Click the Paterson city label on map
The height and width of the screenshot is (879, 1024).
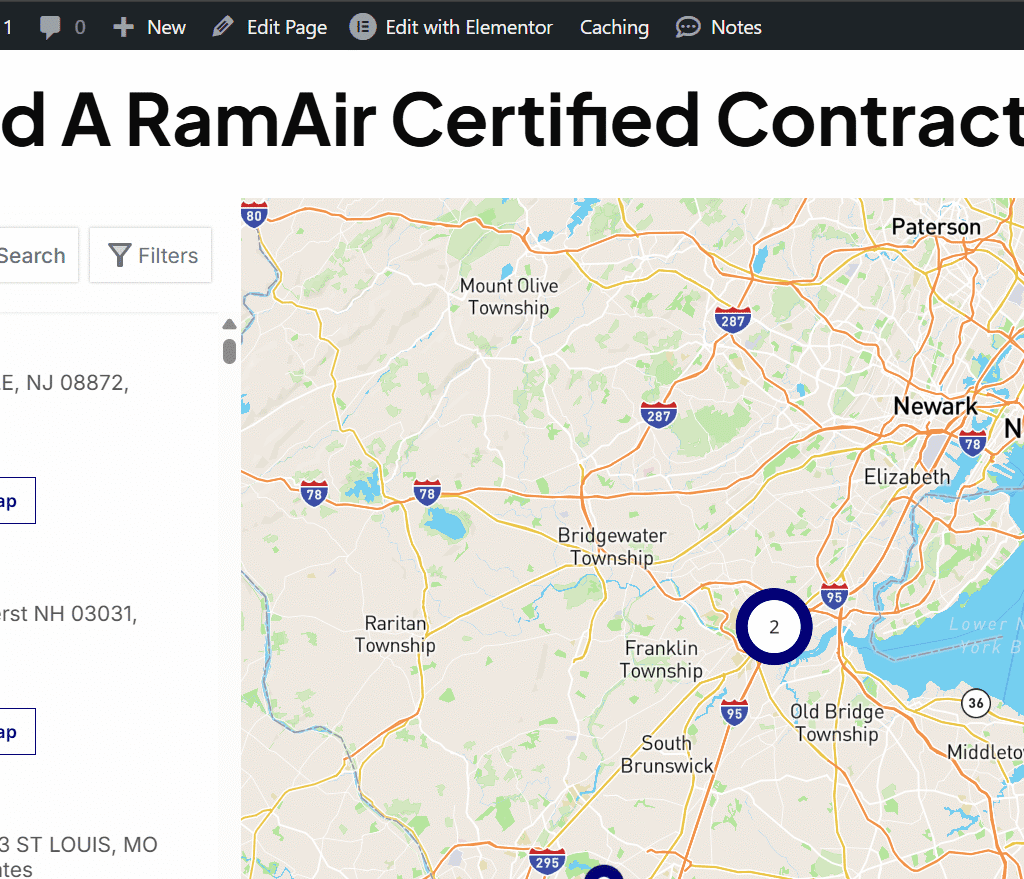coord(936,227)
